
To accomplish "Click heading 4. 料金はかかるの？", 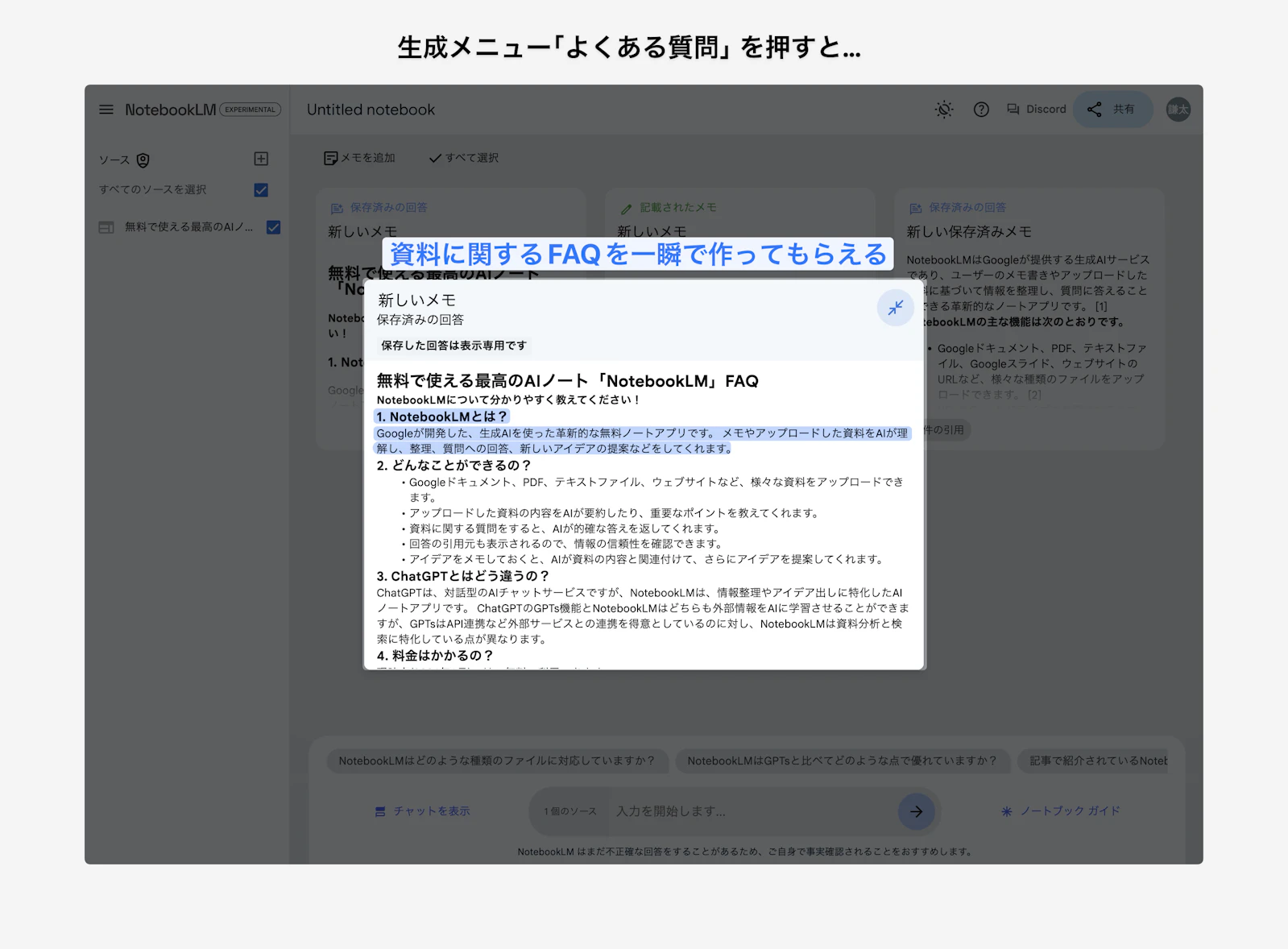I will (434, 656).
